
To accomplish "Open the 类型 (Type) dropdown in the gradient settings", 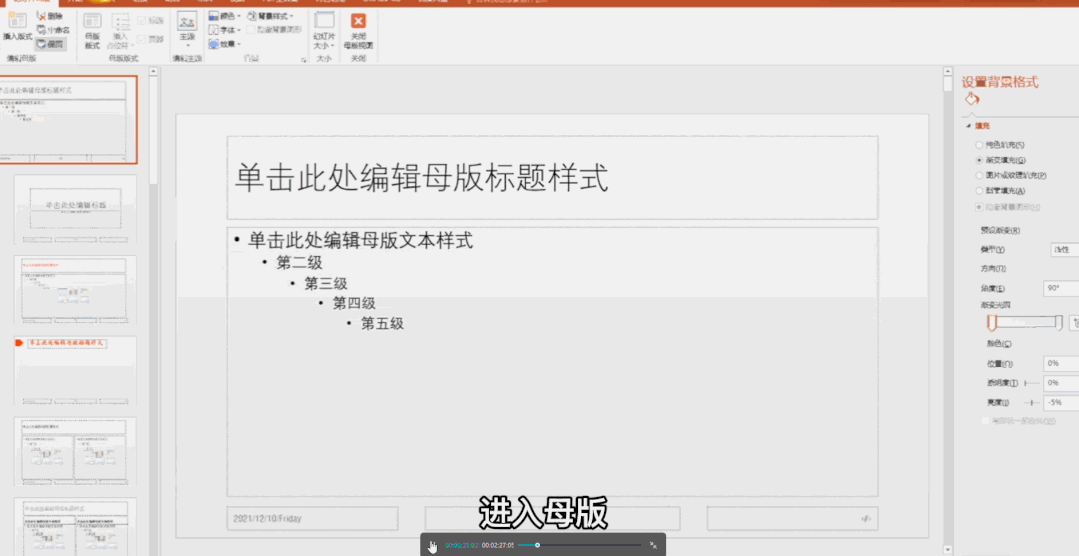I will [1065, 250].
